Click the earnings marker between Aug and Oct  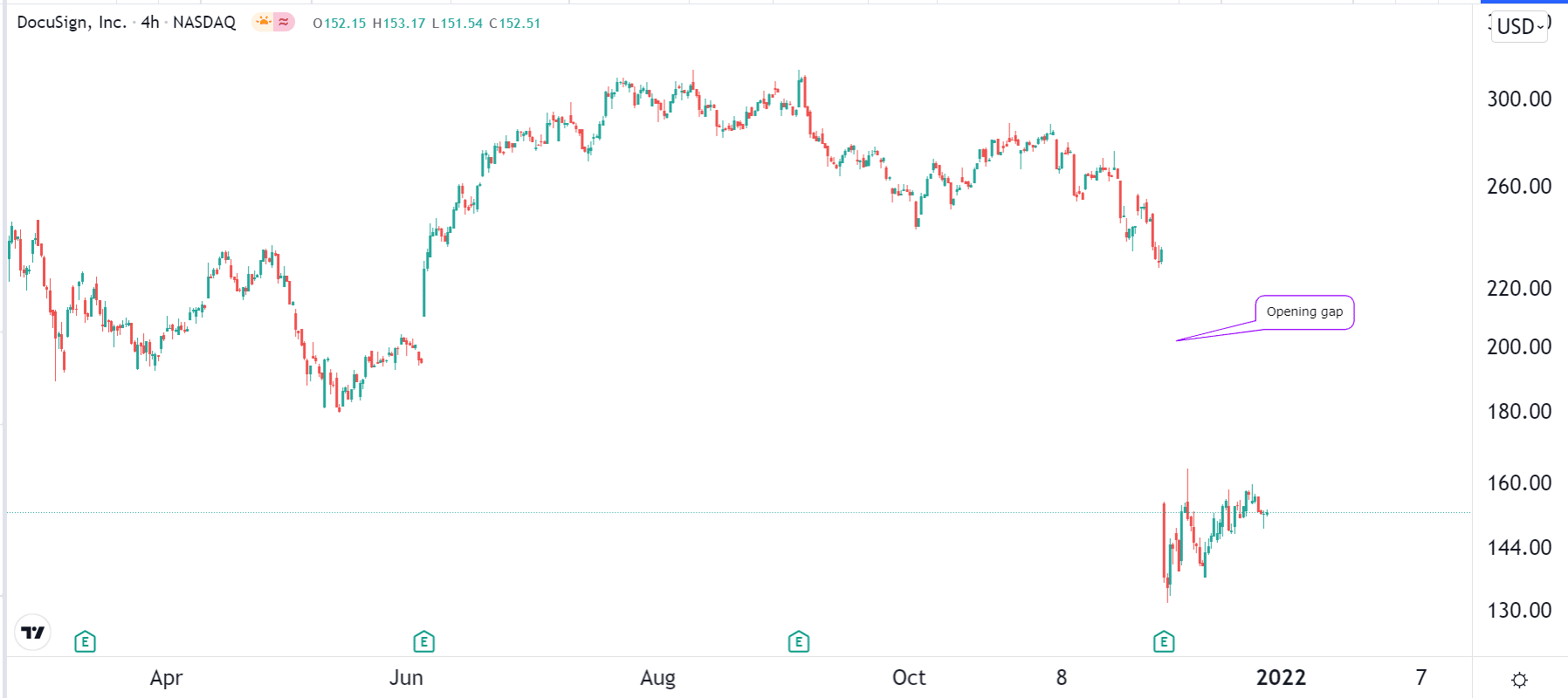pyautogui.click(x=798, y=642)
